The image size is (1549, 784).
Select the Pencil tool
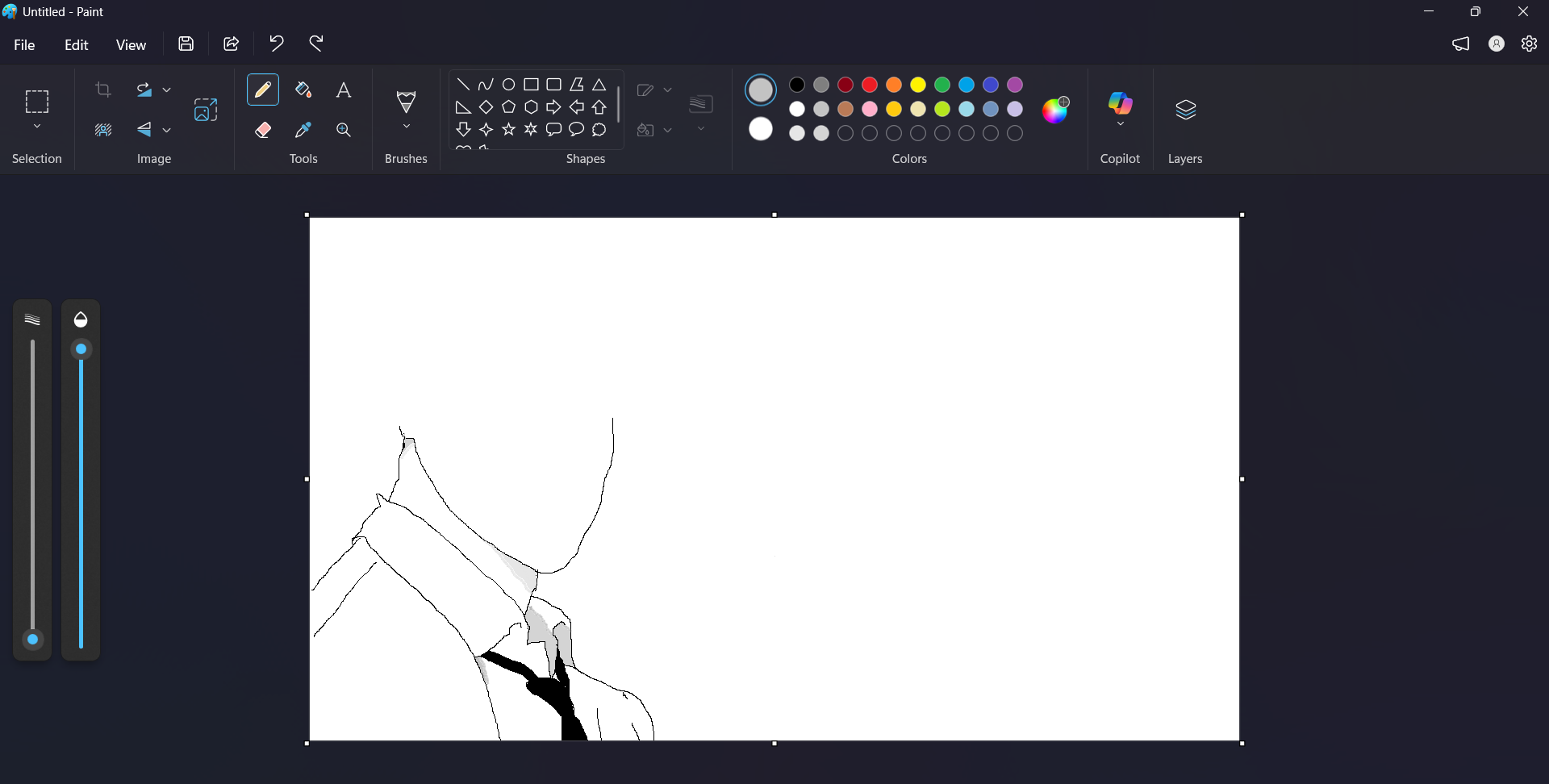[263, 89]
